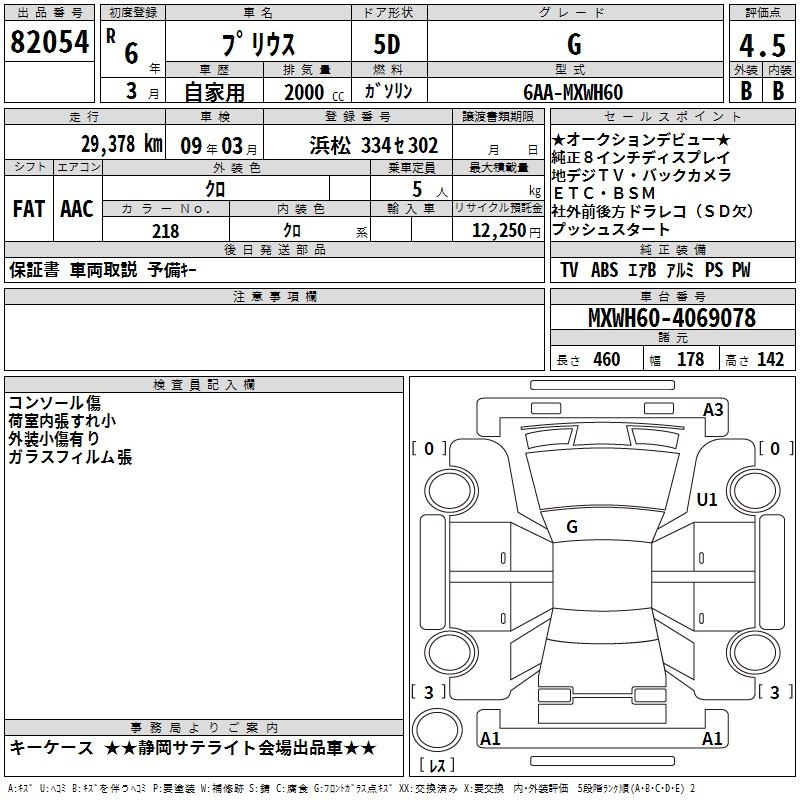Select the G windshield marker on diagram

(x=571, y=526)
